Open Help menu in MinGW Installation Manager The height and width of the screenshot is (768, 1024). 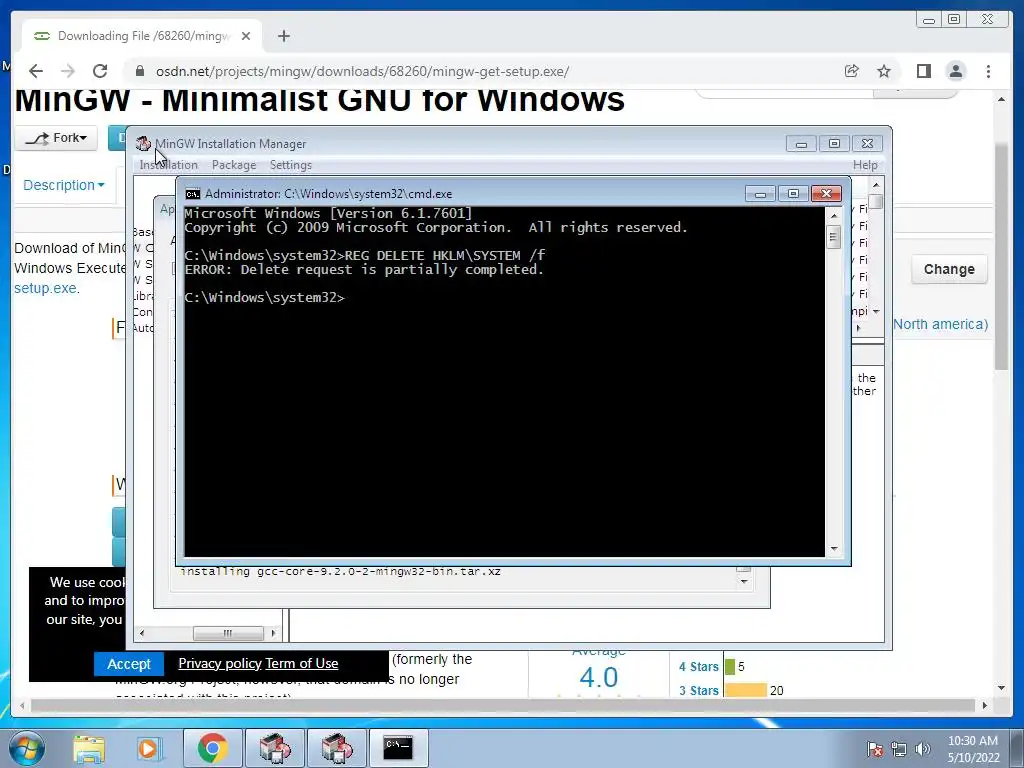tap(865, 165)
